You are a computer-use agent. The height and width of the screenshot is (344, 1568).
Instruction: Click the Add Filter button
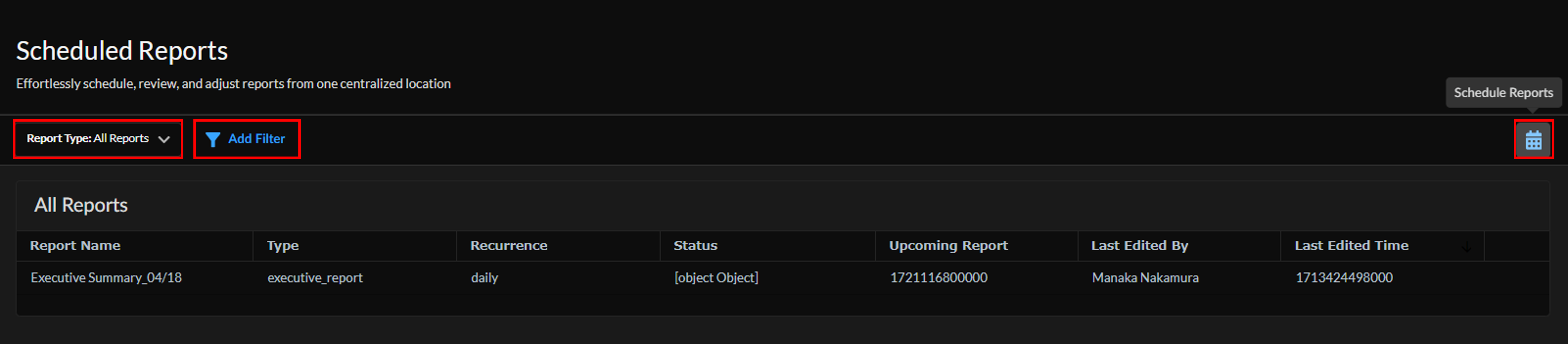[x=247, y=139]
